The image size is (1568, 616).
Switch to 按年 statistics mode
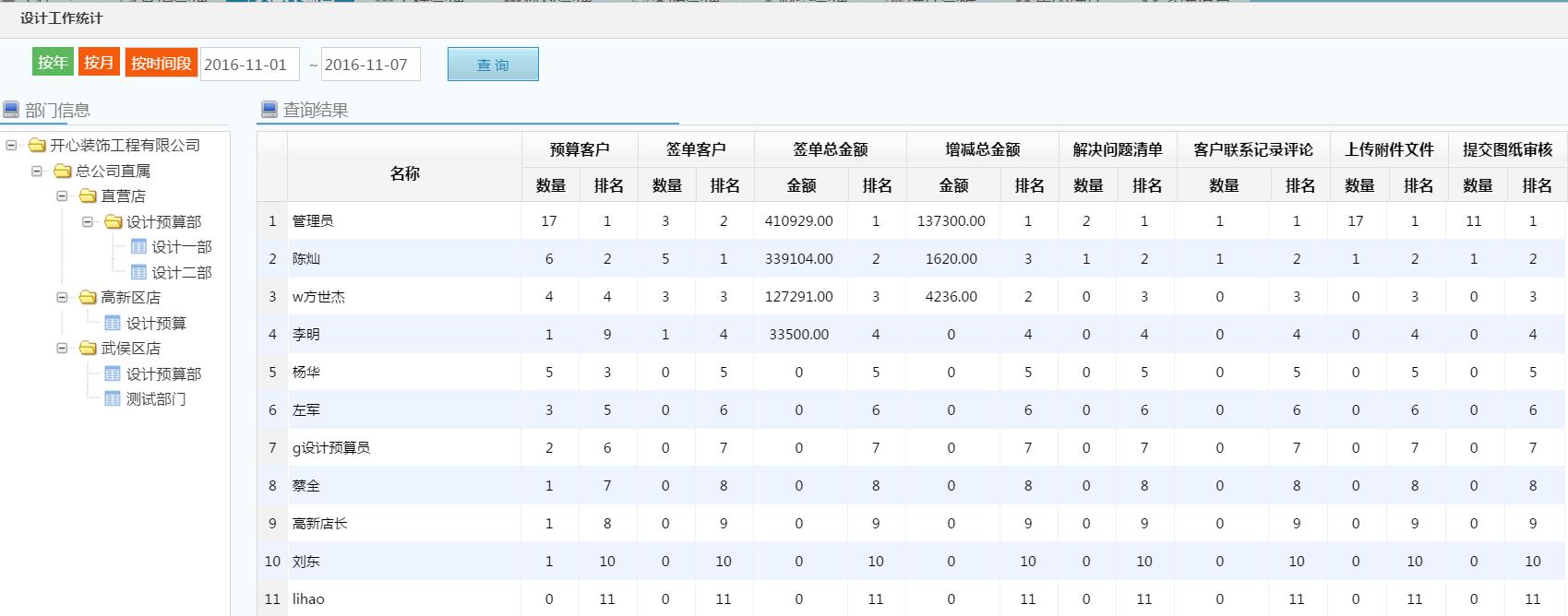click(53, 62)
